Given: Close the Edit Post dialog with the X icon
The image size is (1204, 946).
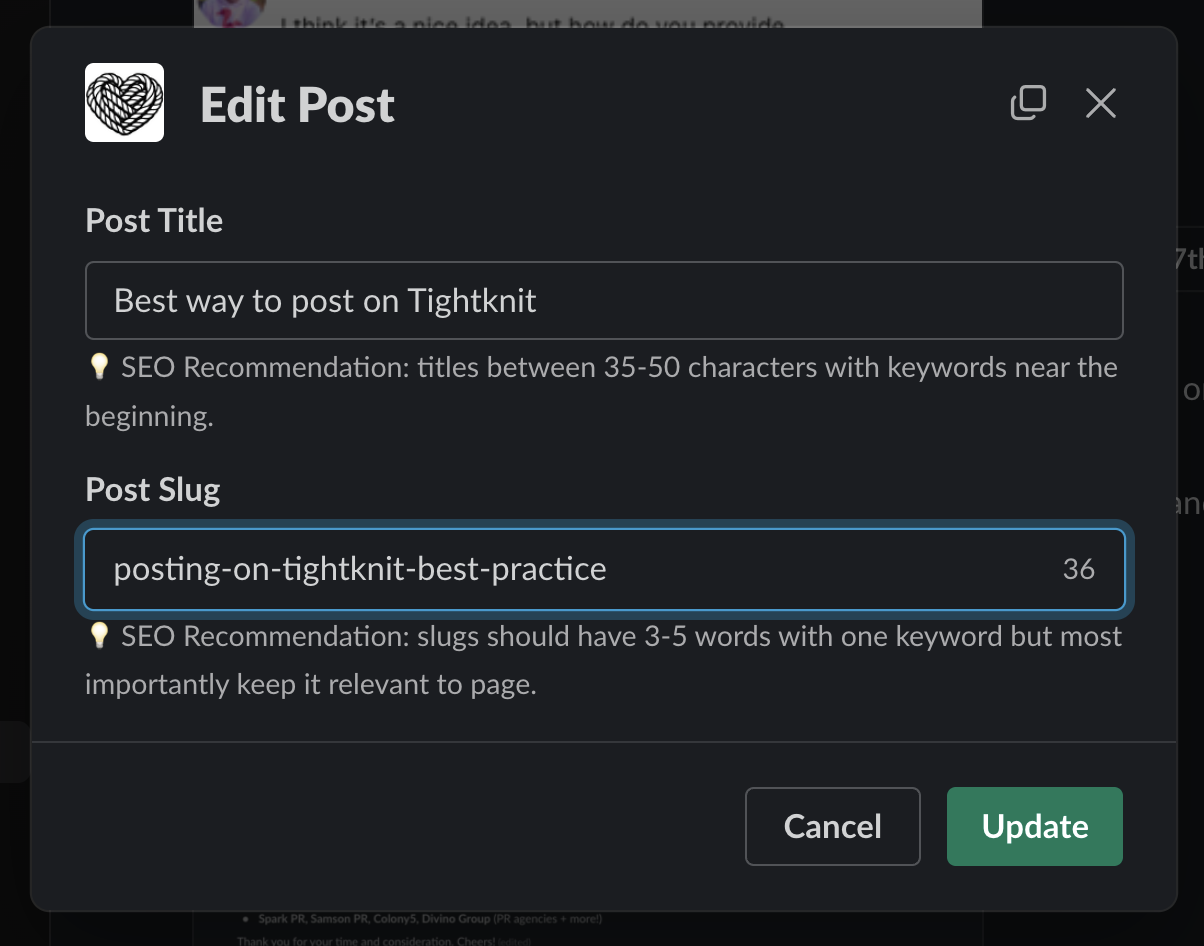Looking at the screenshot, I should 1100,103.
